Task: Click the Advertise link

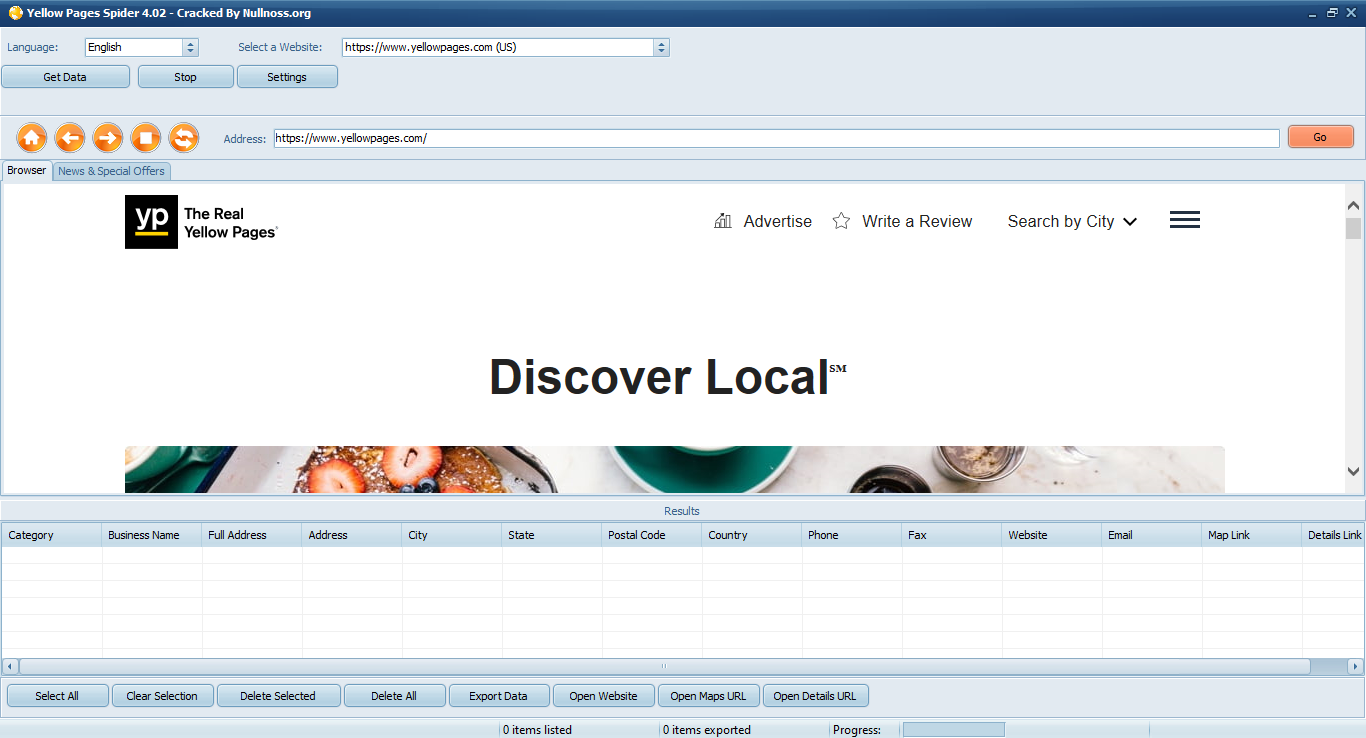Action: pos(777,221)
